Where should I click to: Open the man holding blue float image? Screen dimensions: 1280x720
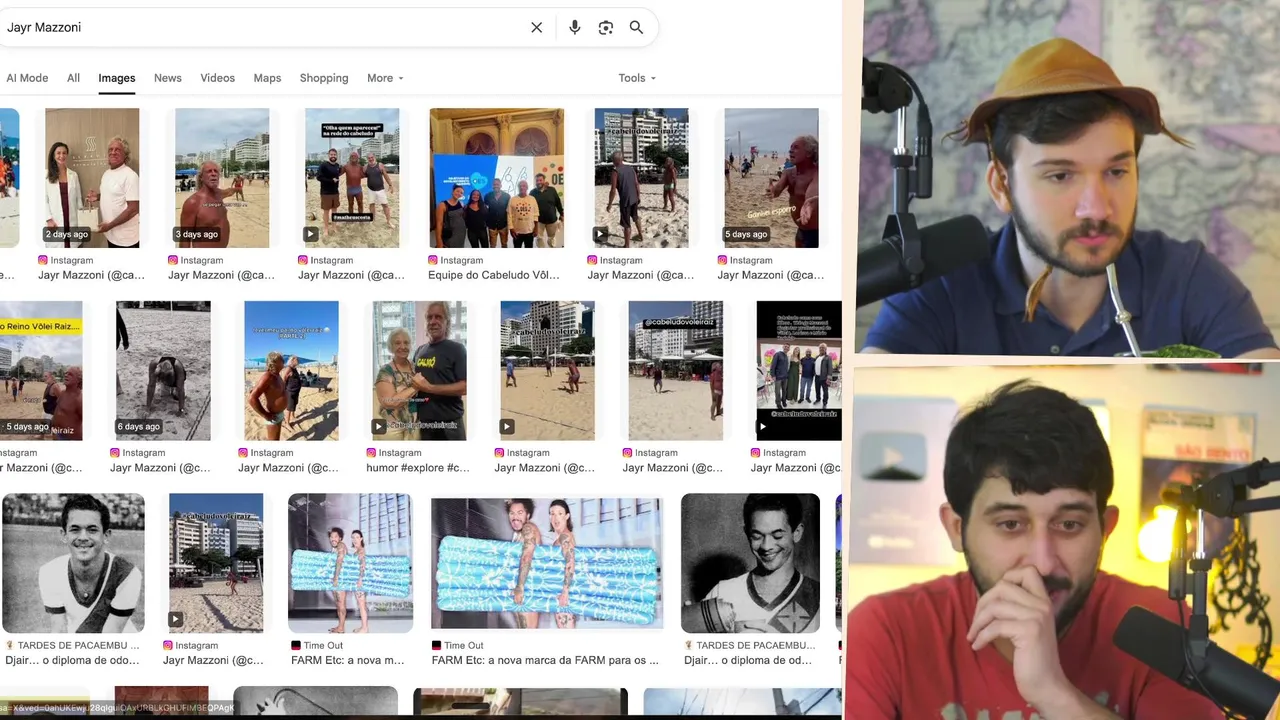click(x=351, y=563)
